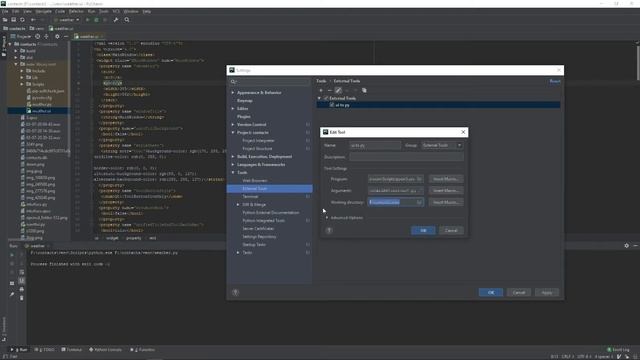Click the Open folder toolbar icon
This screenshot has width=640, height=360.
pos(5,20)
